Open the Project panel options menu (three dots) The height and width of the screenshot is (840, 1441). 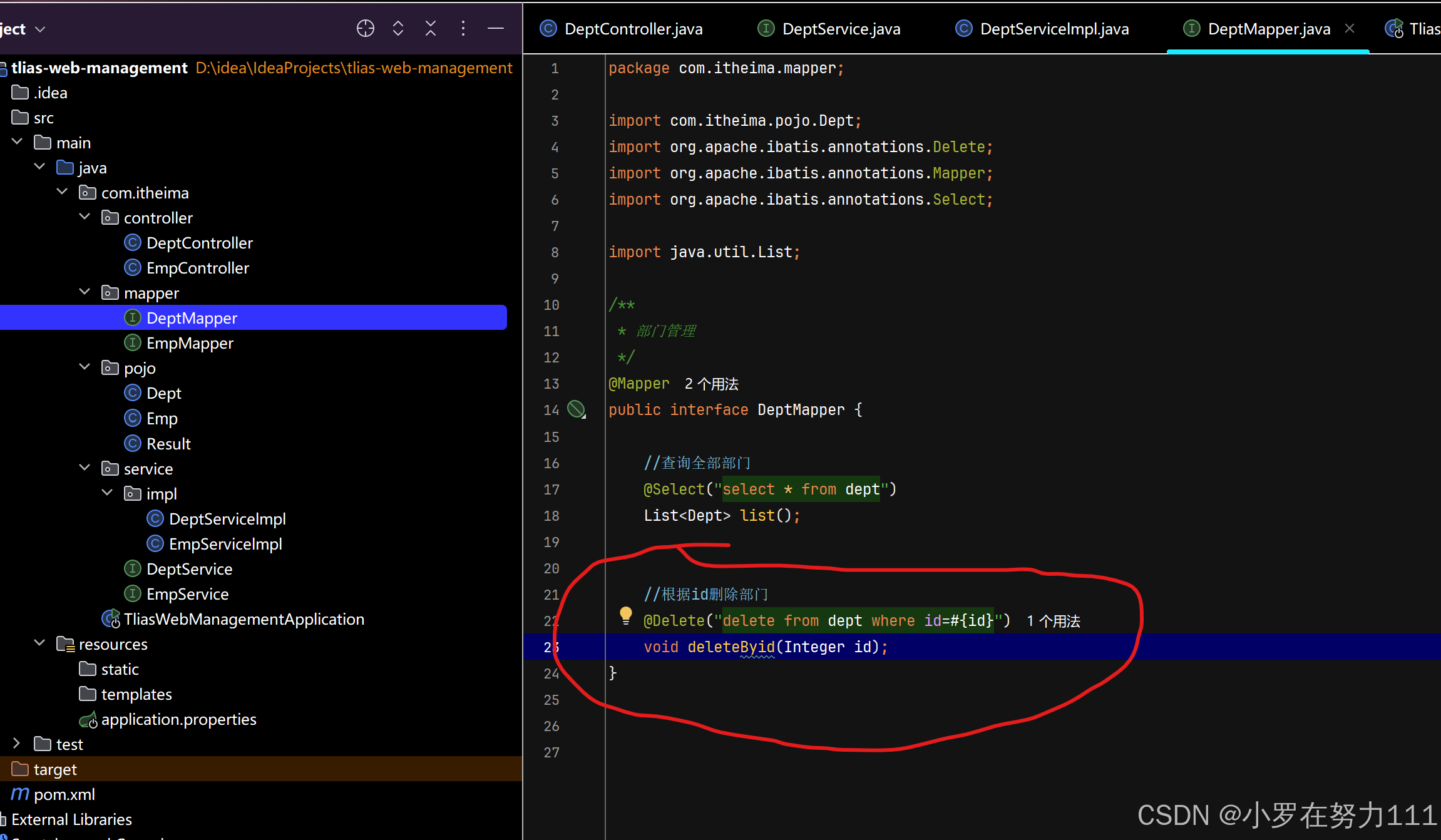pyautogui.click(x=463, y=28)
